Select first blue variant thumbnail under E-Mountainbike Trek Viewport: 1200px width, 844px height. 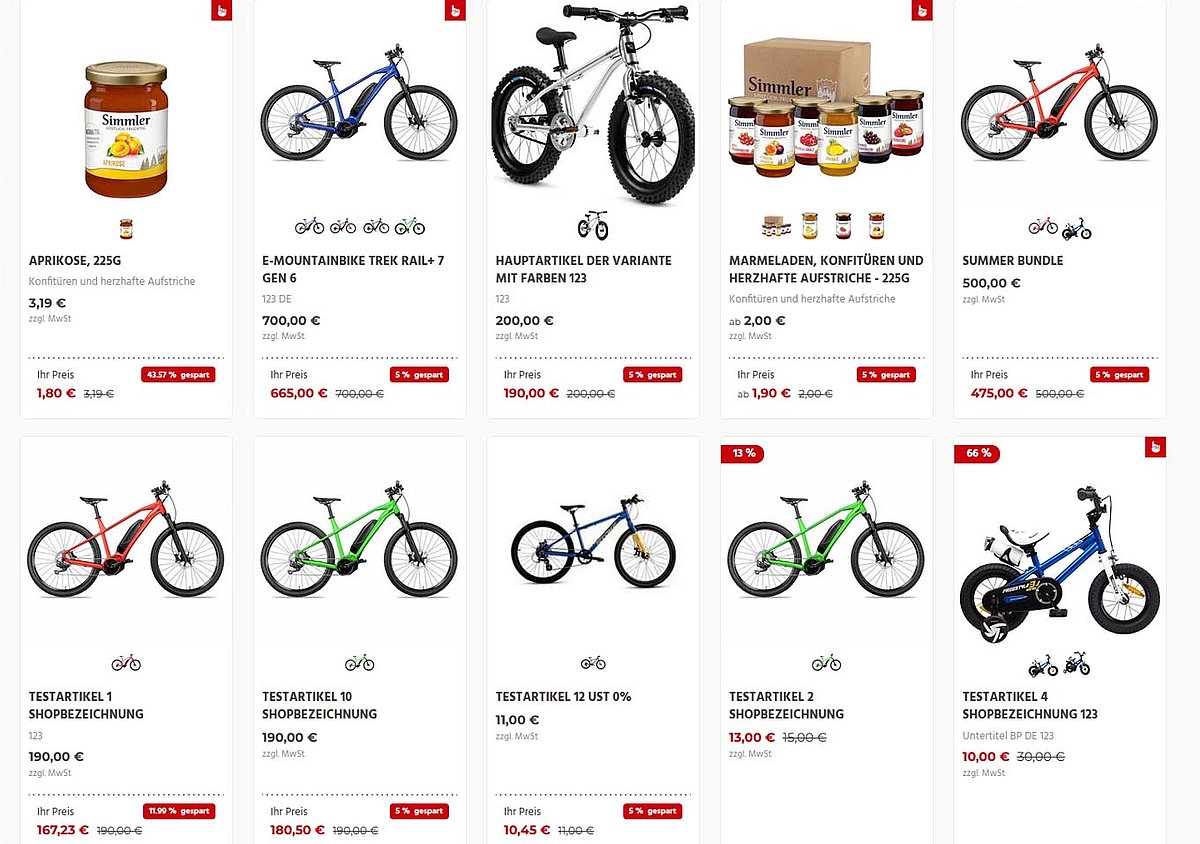pos(309,227)
